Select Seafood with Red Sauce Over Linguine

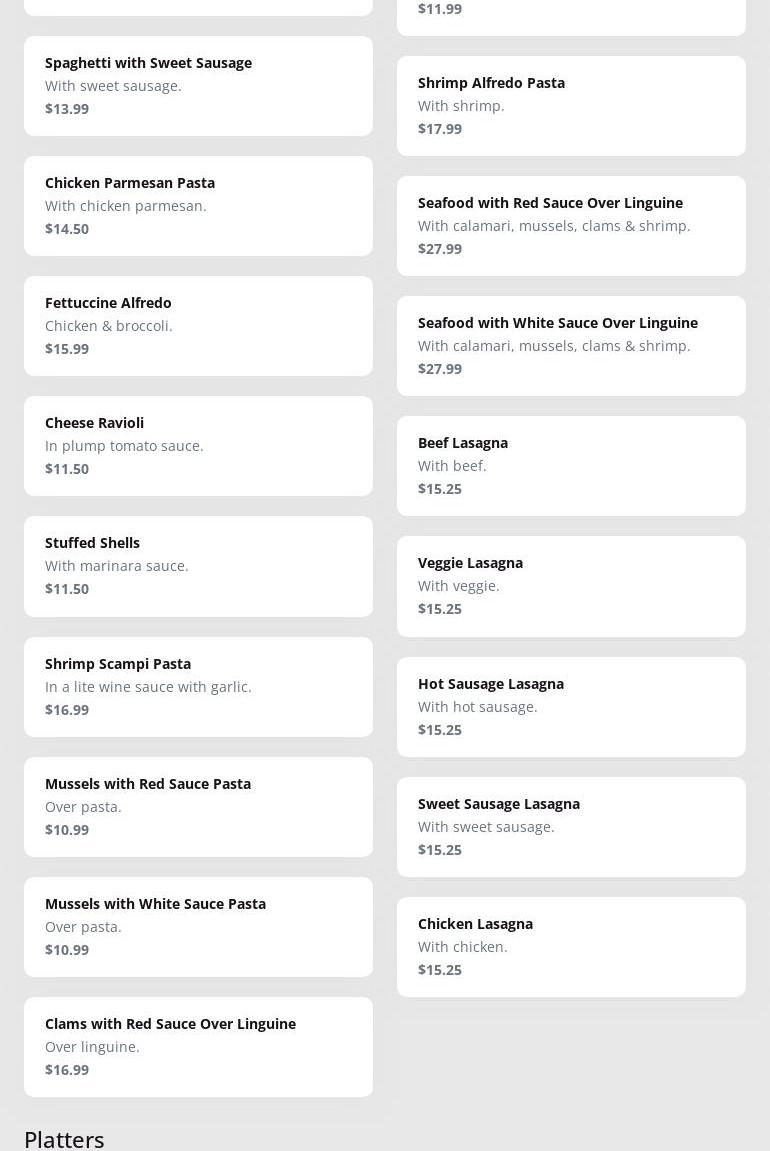pos(571,226)
